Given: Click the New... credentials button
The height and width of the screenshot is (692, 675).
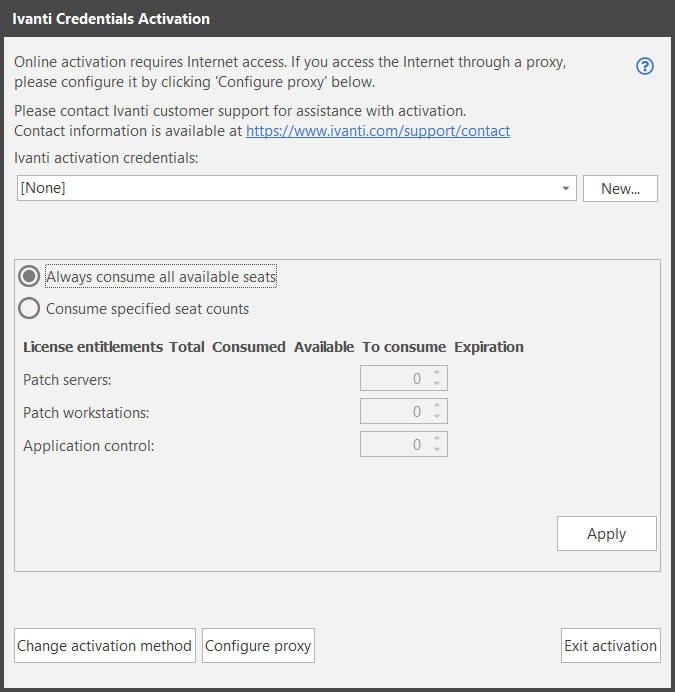Looking at the screenshot, I should (620, 189).
